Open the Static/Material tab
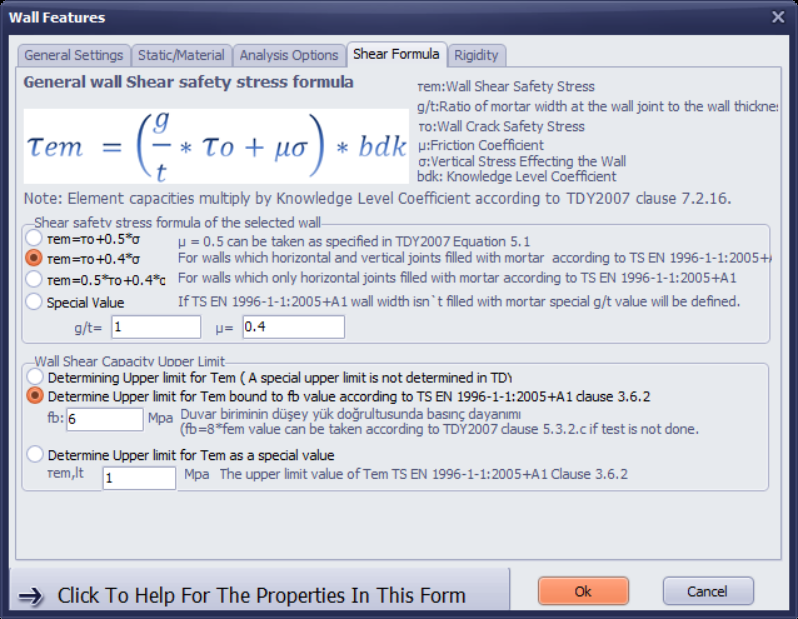The height and width of the screenshot is (619, 798). tap(181, 55)
